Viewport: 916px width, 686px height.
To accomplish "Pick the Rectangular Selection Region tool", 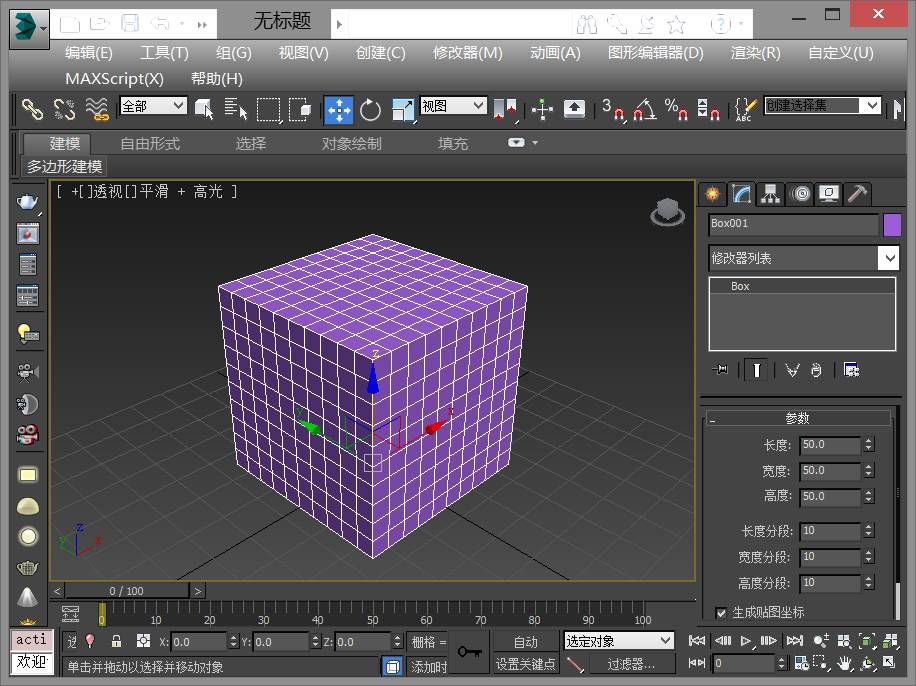I will point(269,109).
